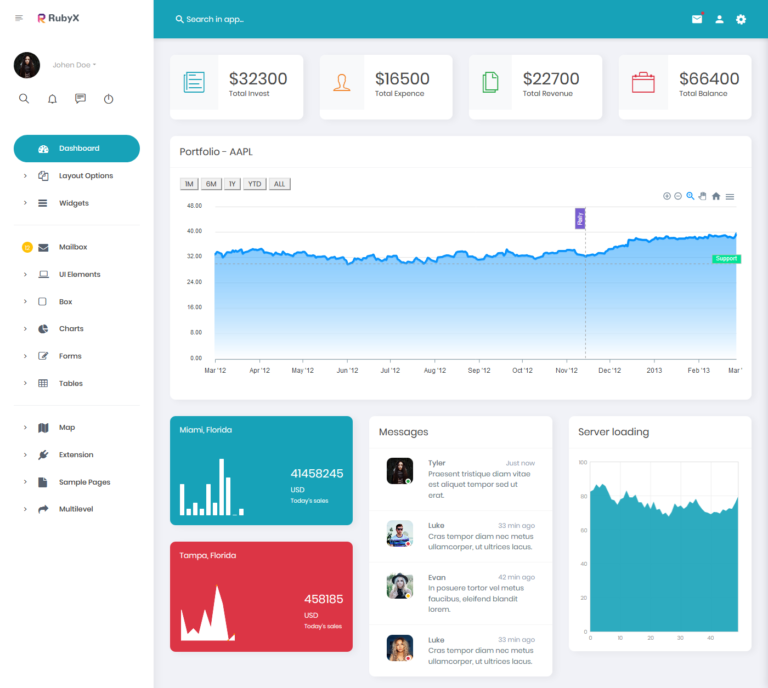
Task: Select the ALL chart range button
Action: [279, 184]
